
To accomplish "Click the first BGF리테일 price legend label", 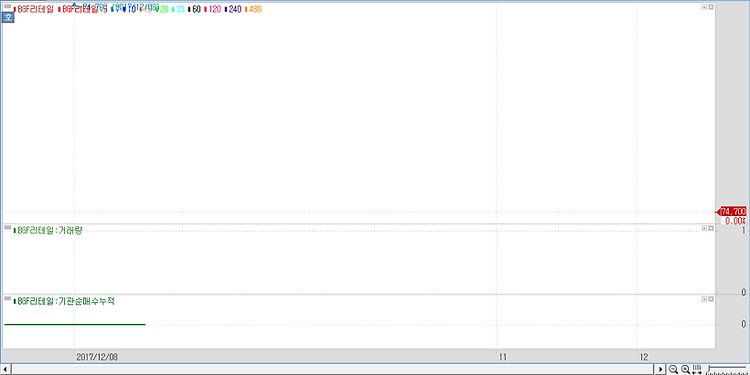I will (x=34, y=10).
